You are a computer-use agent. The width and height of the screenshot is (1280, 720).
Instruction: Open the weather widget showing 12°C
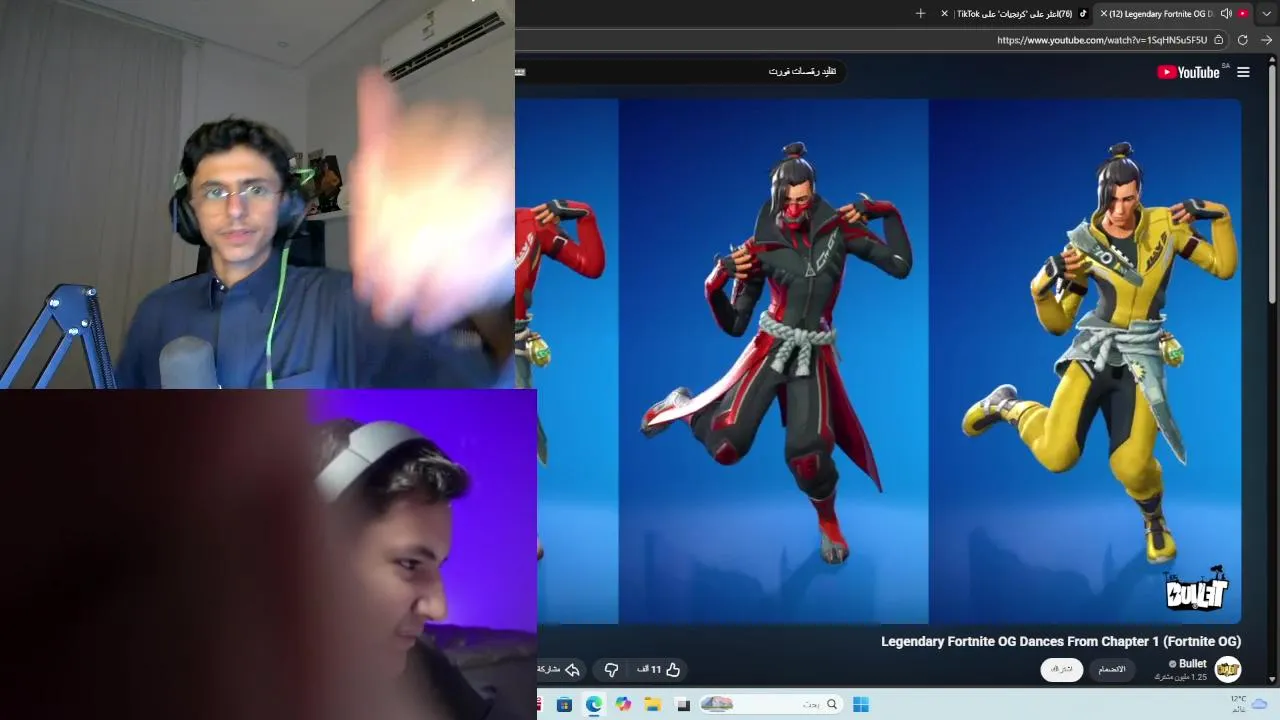point(1248,704)
